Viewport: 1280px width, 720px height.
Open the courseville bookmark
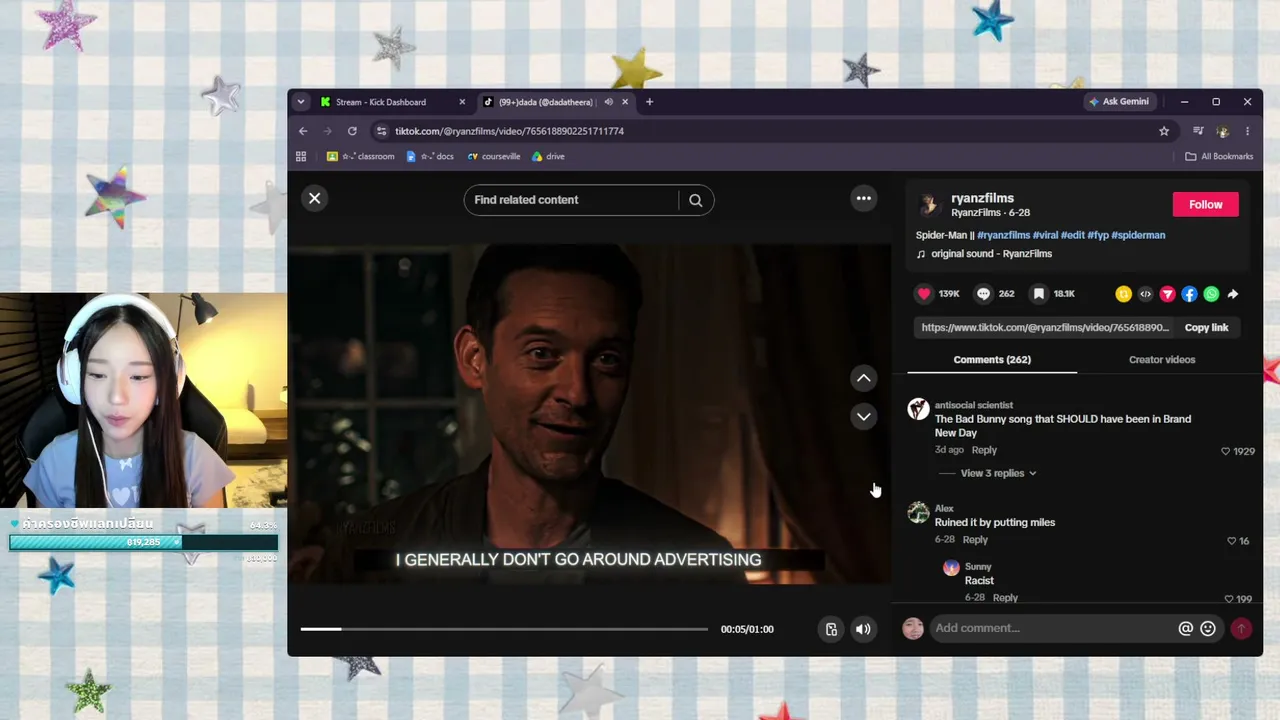(x=494, y=156)
